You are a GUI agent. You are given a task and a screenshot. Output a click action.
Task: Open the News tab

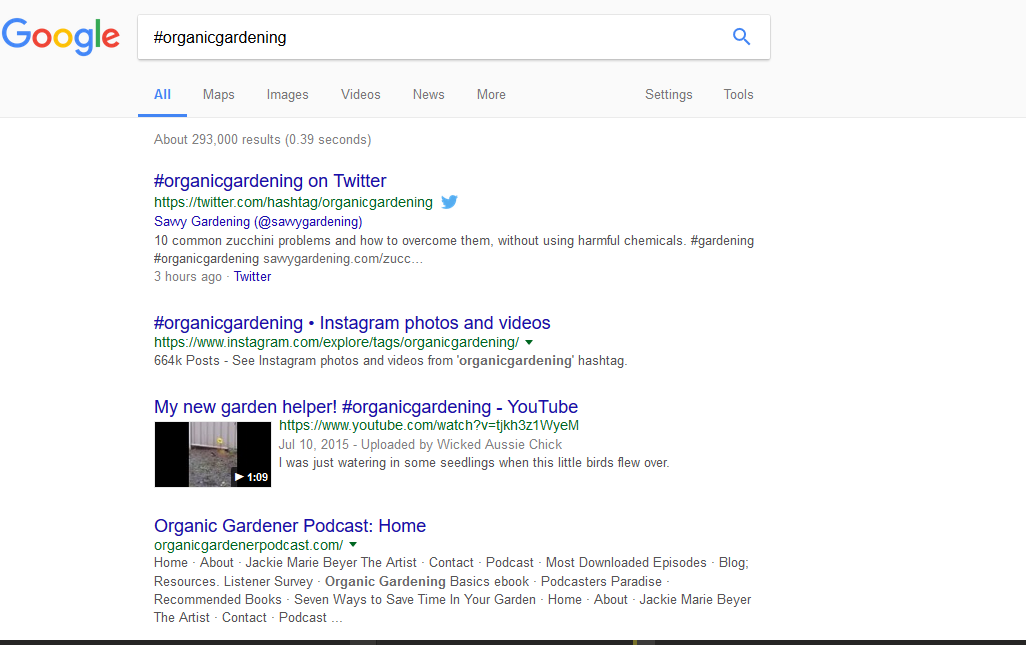(x=429, y=94)
